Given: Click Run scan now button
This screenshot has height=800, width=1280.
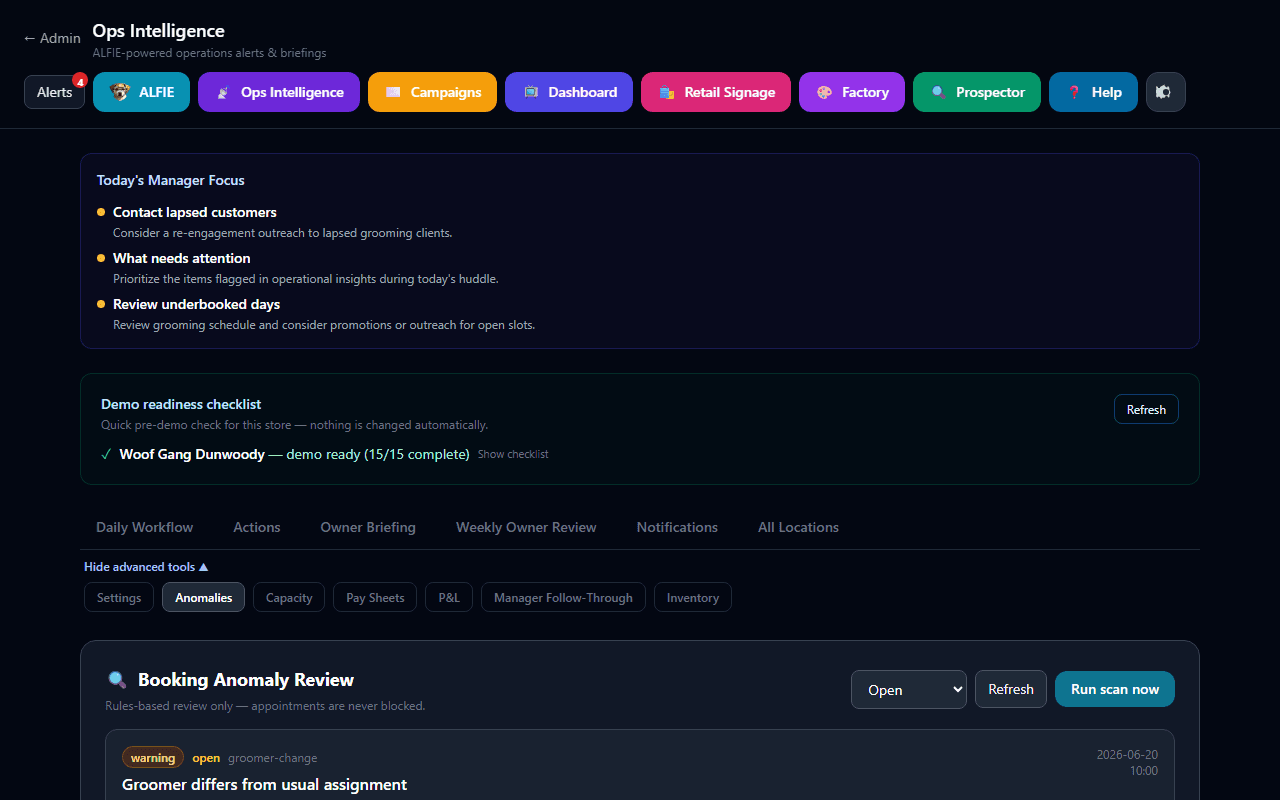Looking at the screenshot, I should [1115, 689].
